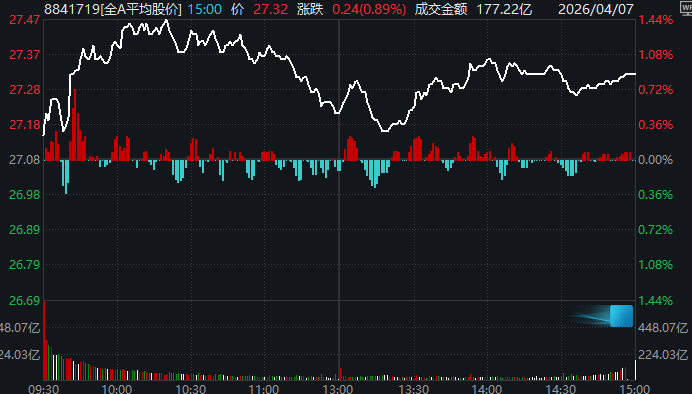
Task: Open the WF monitor icon at top right
Action: click(685, 8)
